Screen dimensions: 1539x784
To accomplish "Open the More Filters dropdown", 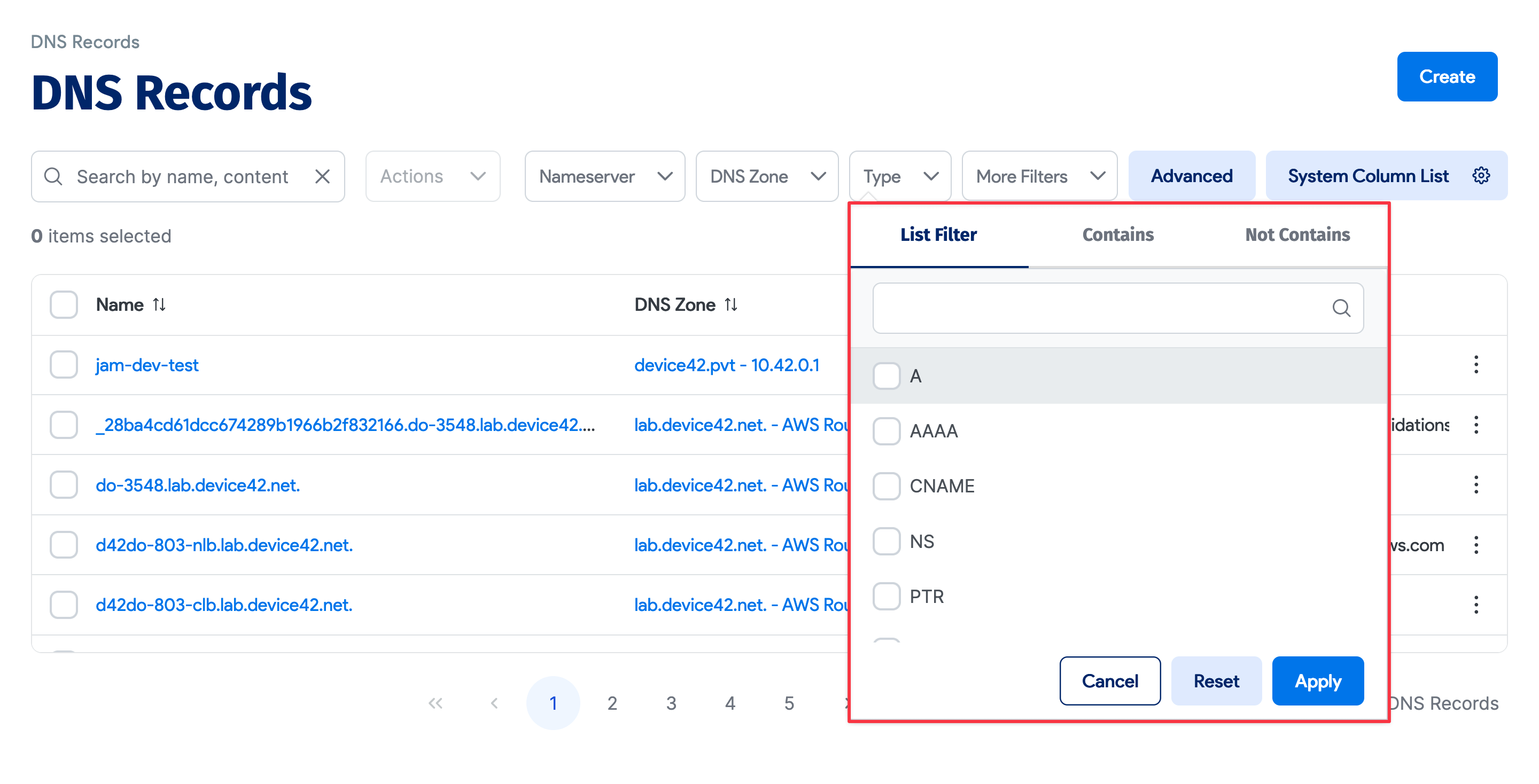I will [1039, 176].
